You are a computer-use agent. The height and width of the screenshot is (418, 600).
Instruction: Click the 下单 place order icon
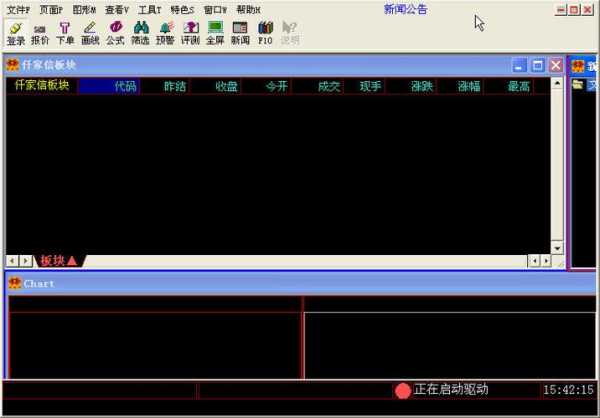point(65,33)
